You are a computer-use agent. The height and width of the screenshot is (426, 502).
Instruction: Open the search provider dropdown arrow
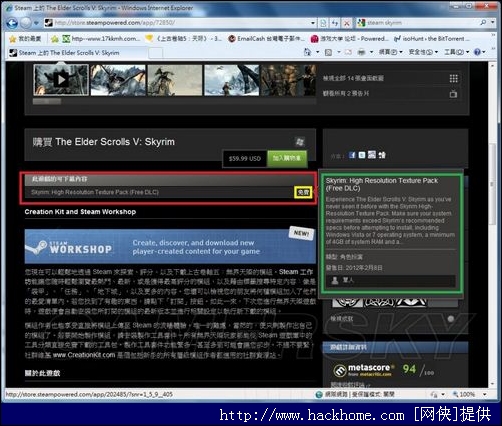point(492,22)
